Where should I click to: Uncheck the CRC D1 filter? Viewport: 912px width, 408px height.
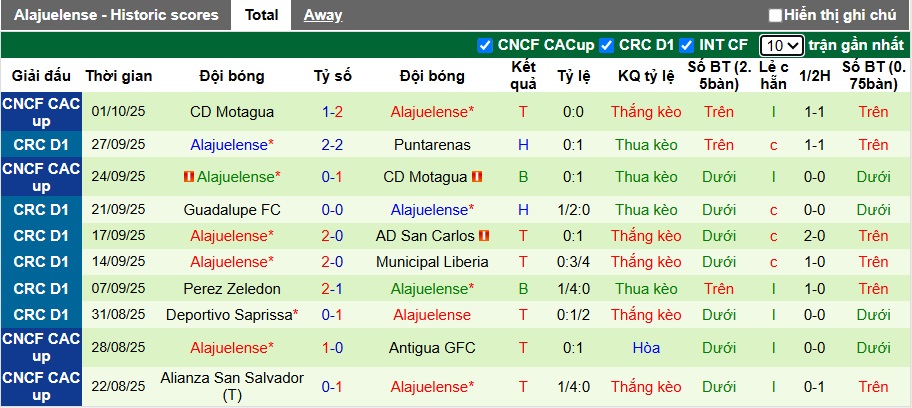607,45
